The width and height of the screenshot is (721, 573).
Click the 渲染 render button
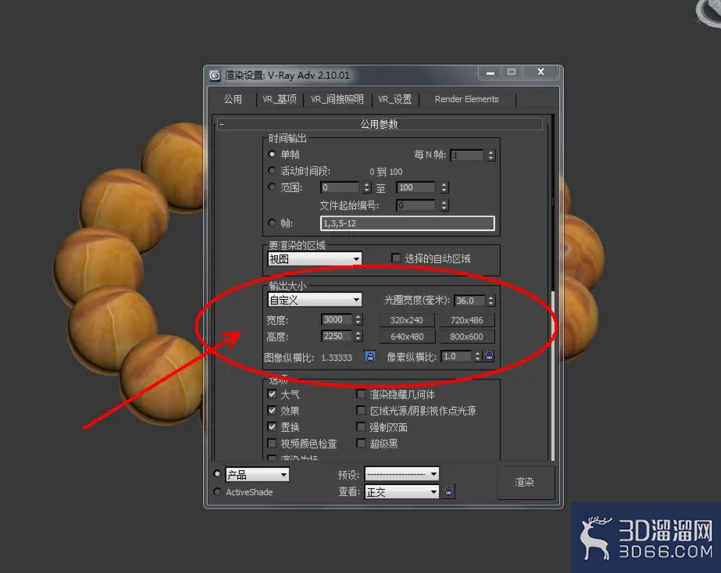[x=525, y=482]
